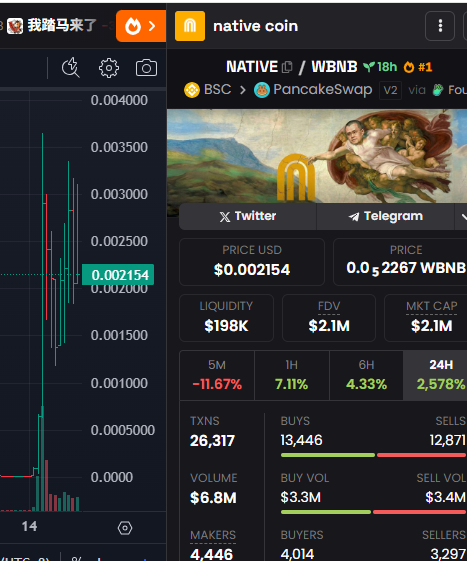
Task: Click the green buys ratio bar
Action: (328, 455)
